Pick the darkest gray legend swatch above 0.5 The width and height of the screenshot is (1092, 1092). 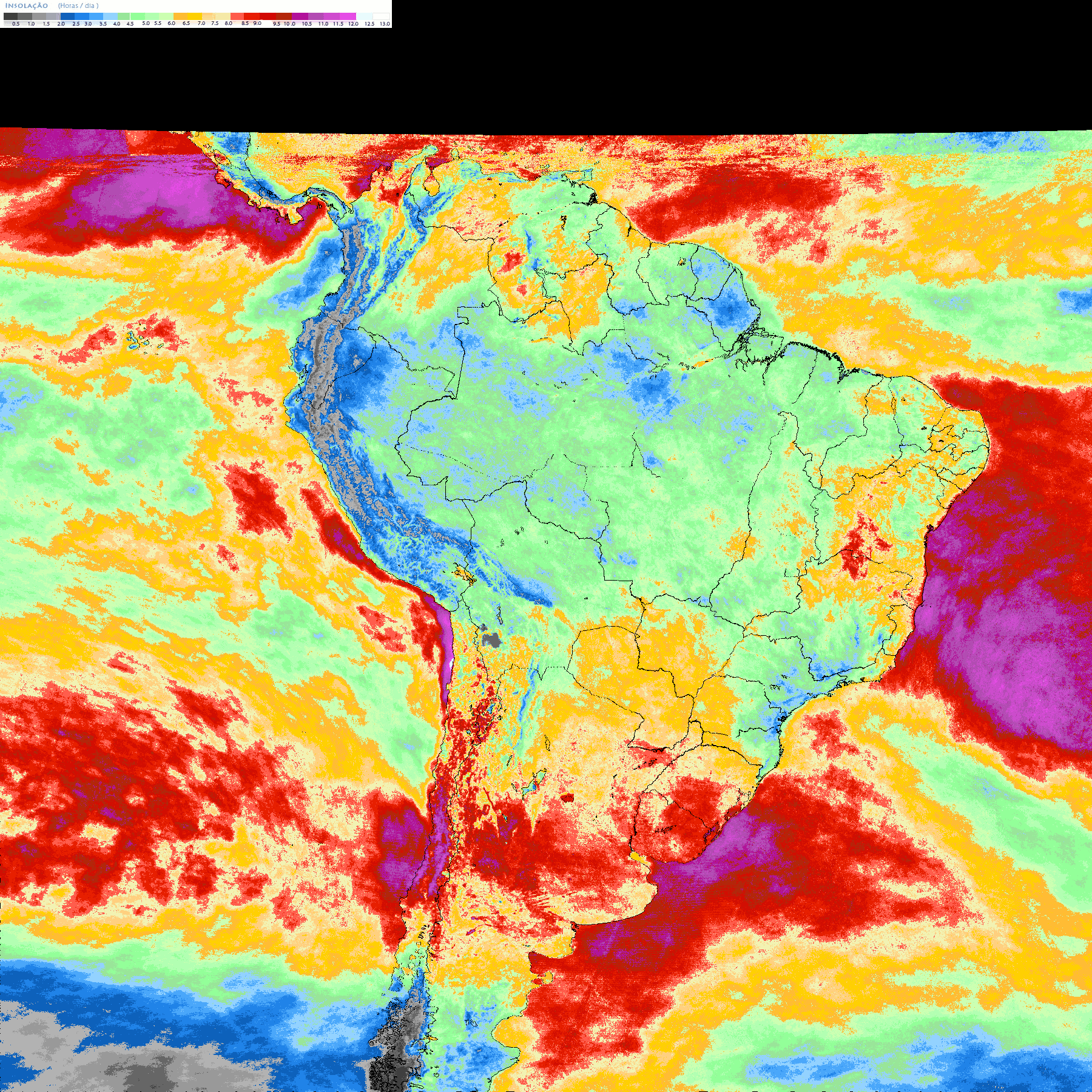coord(10,16)
